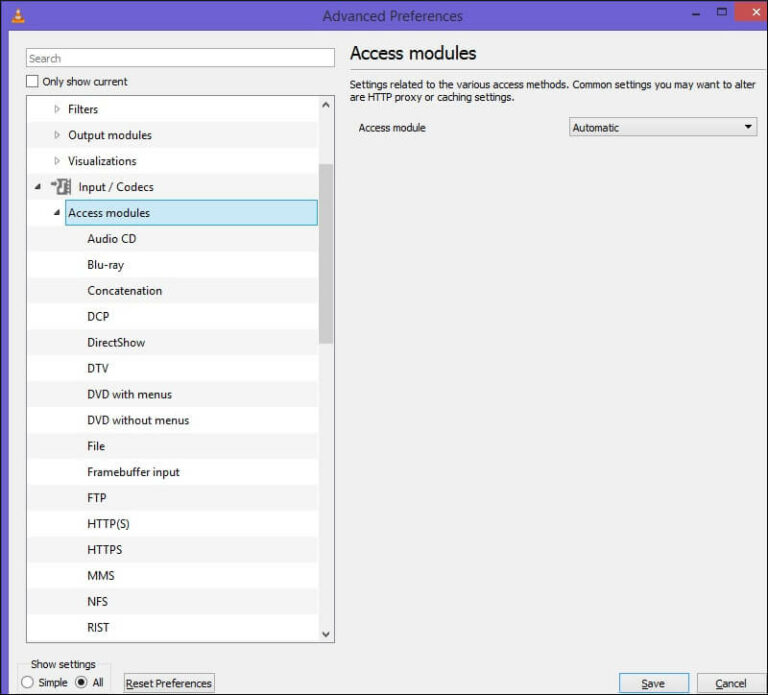
Task: Click the tree scrollbar down arrow
Action: point(325,633)
